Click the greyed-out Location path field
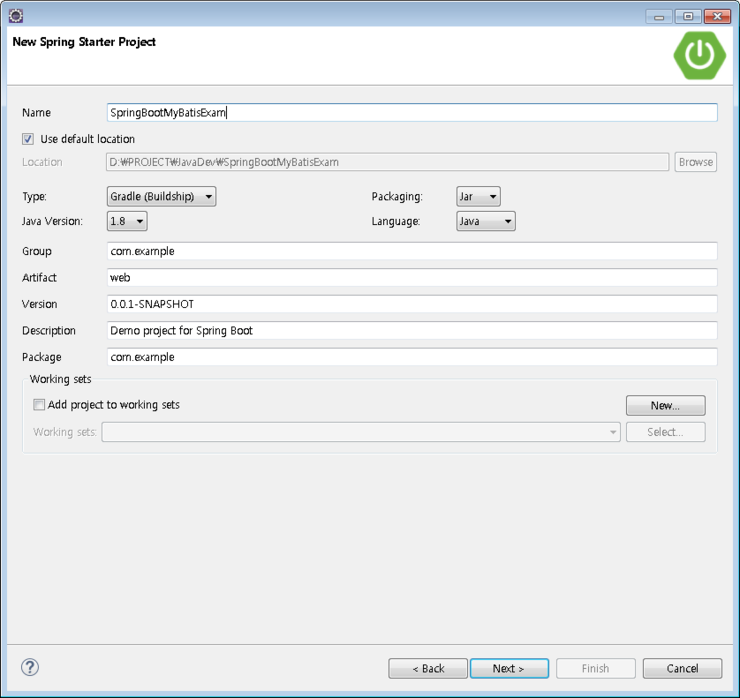Viewport: 740px width, 698px height. (387, 162)
